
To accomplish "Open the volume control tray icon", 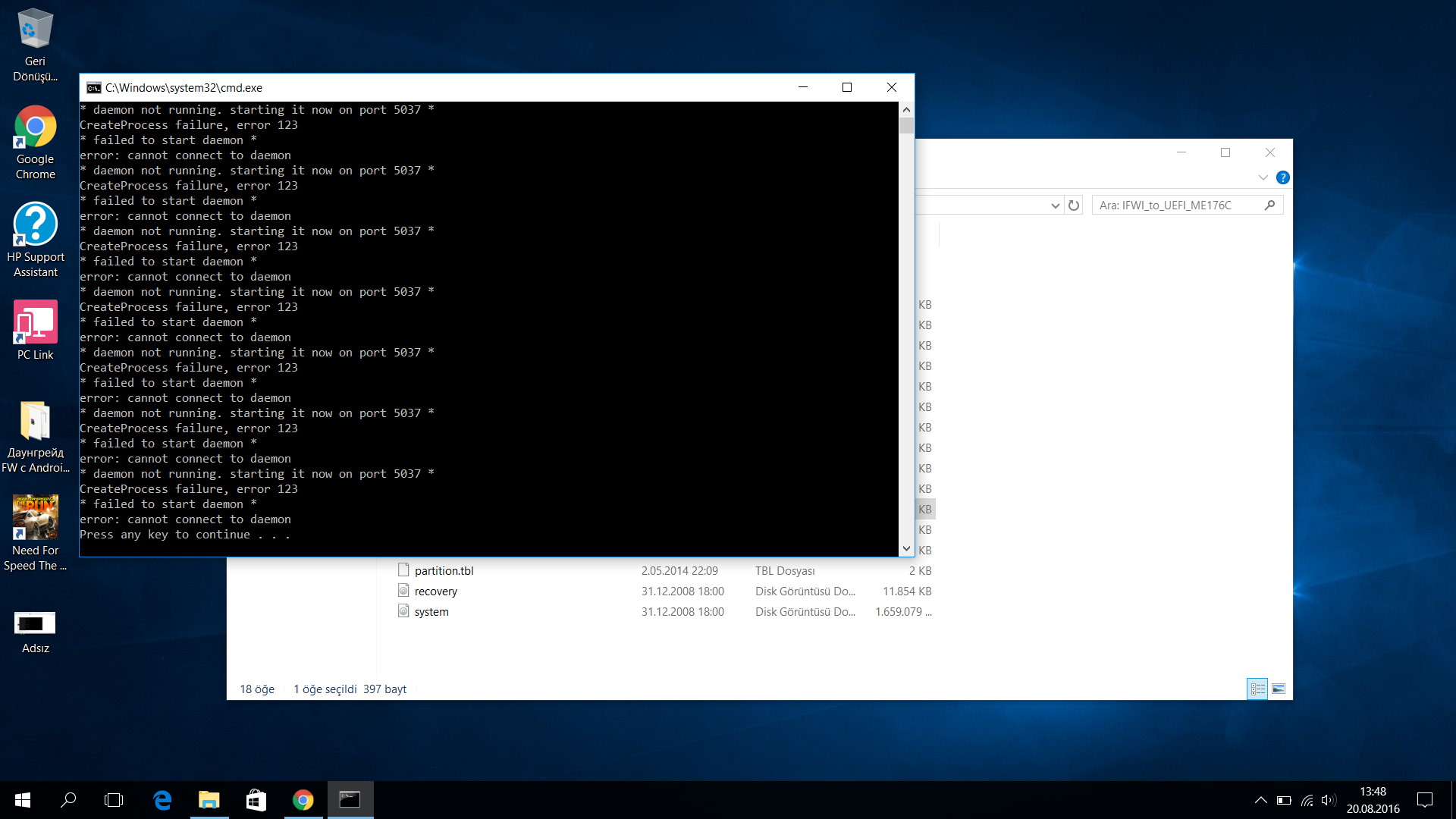I will [1328, 800].
